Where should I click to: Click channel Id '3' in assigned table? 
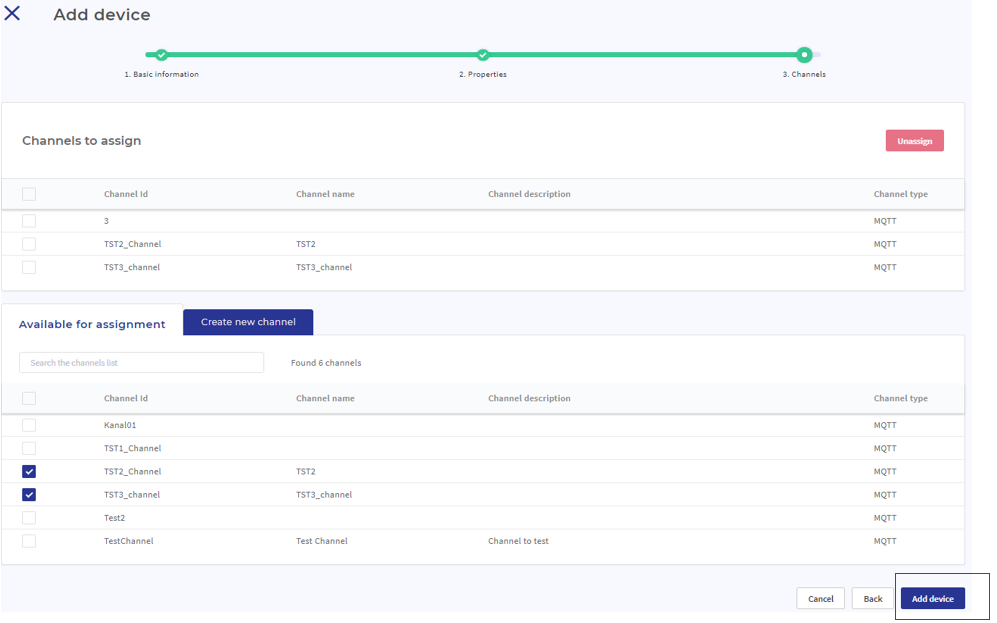[x=106, y=221]
